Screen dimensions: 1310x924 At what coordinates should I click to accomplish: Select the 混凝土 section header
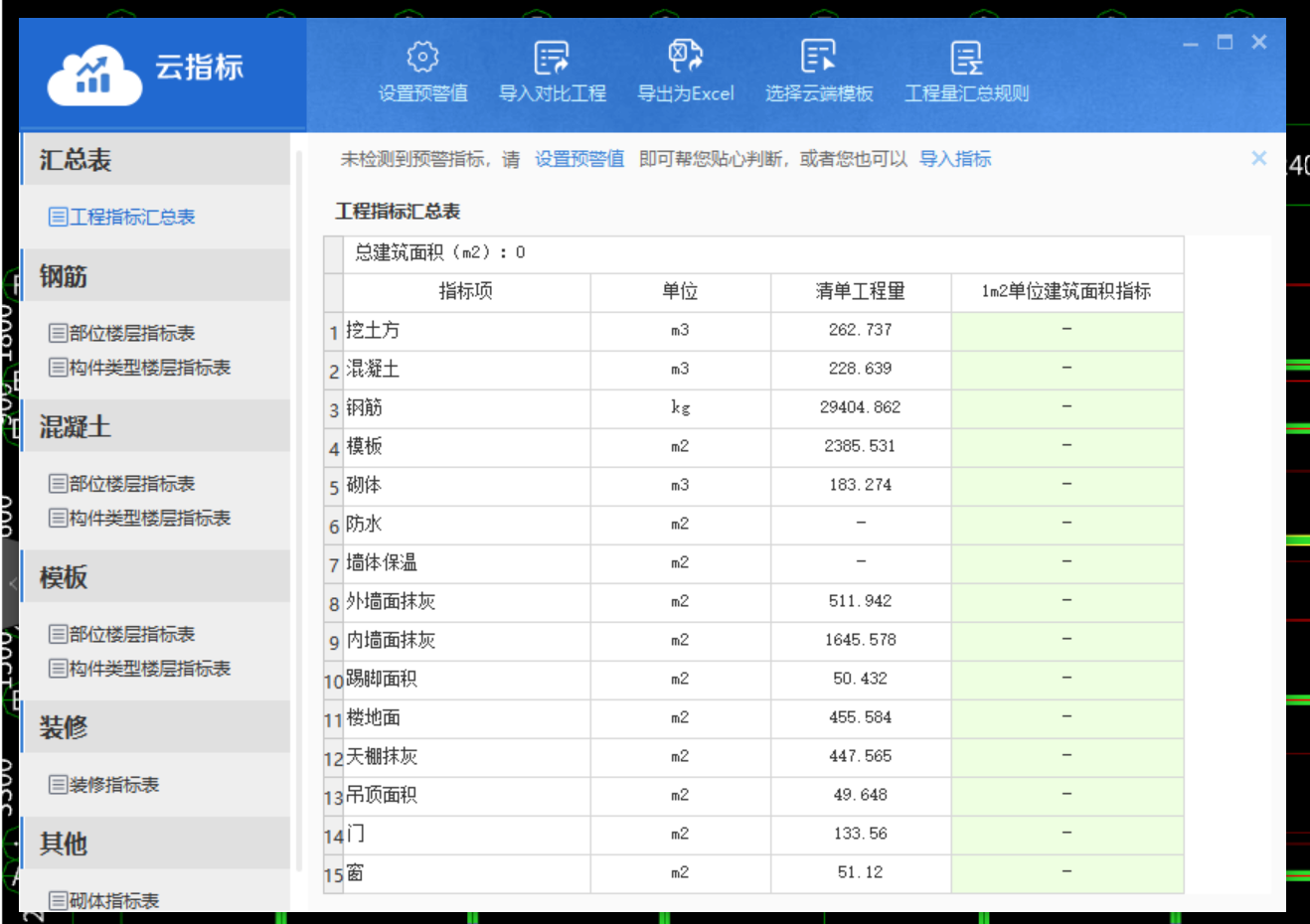[156, 426]
